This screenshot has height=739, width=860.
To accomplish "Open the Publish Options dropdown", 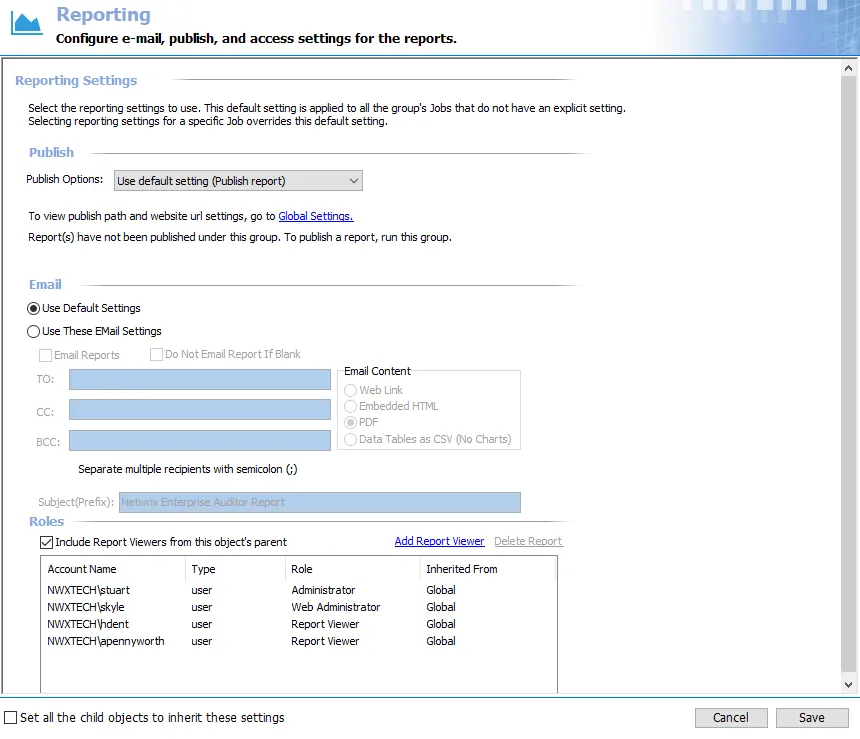I will pyautogui.click(x=238, y=180).
